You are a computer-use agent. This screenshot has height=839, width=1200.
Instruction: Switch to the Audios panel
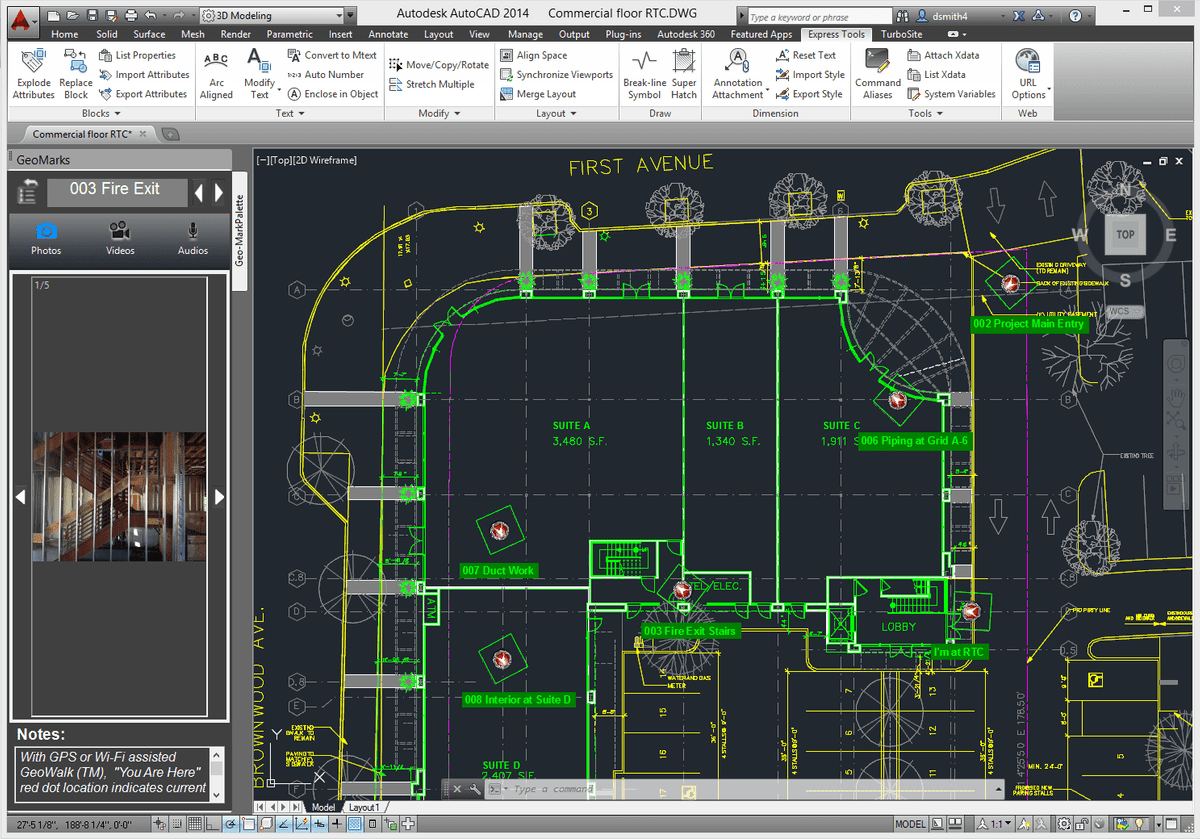coord(192,239)
